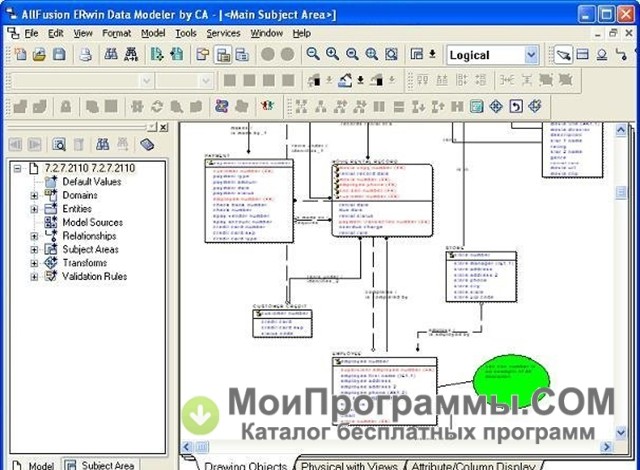
Task: Select the CUSTOMER CREDIT entity box
Action: [x=282, y=324]
